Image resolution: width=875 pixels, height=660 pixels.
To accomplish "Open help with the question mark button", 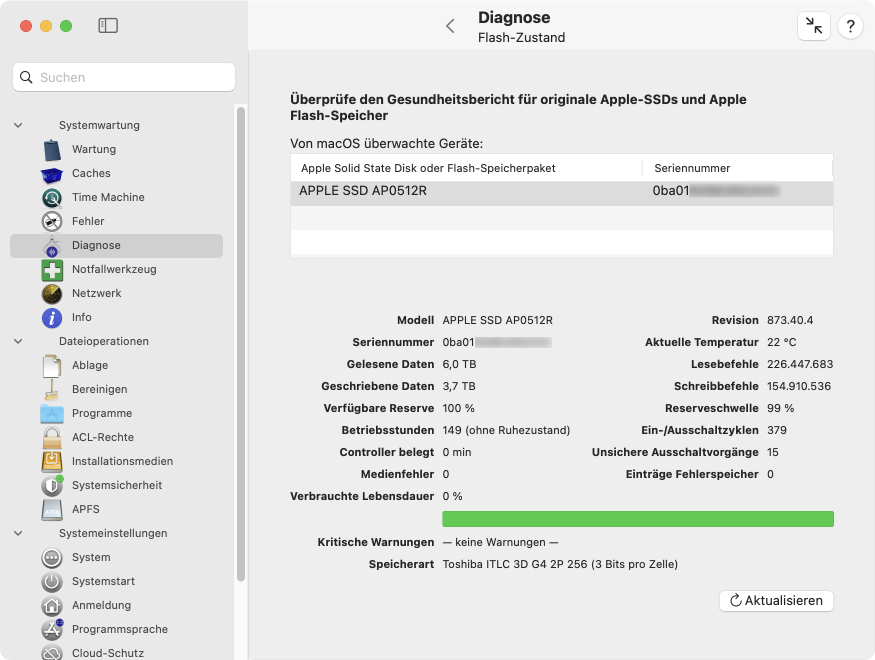I will coord(850,26).
